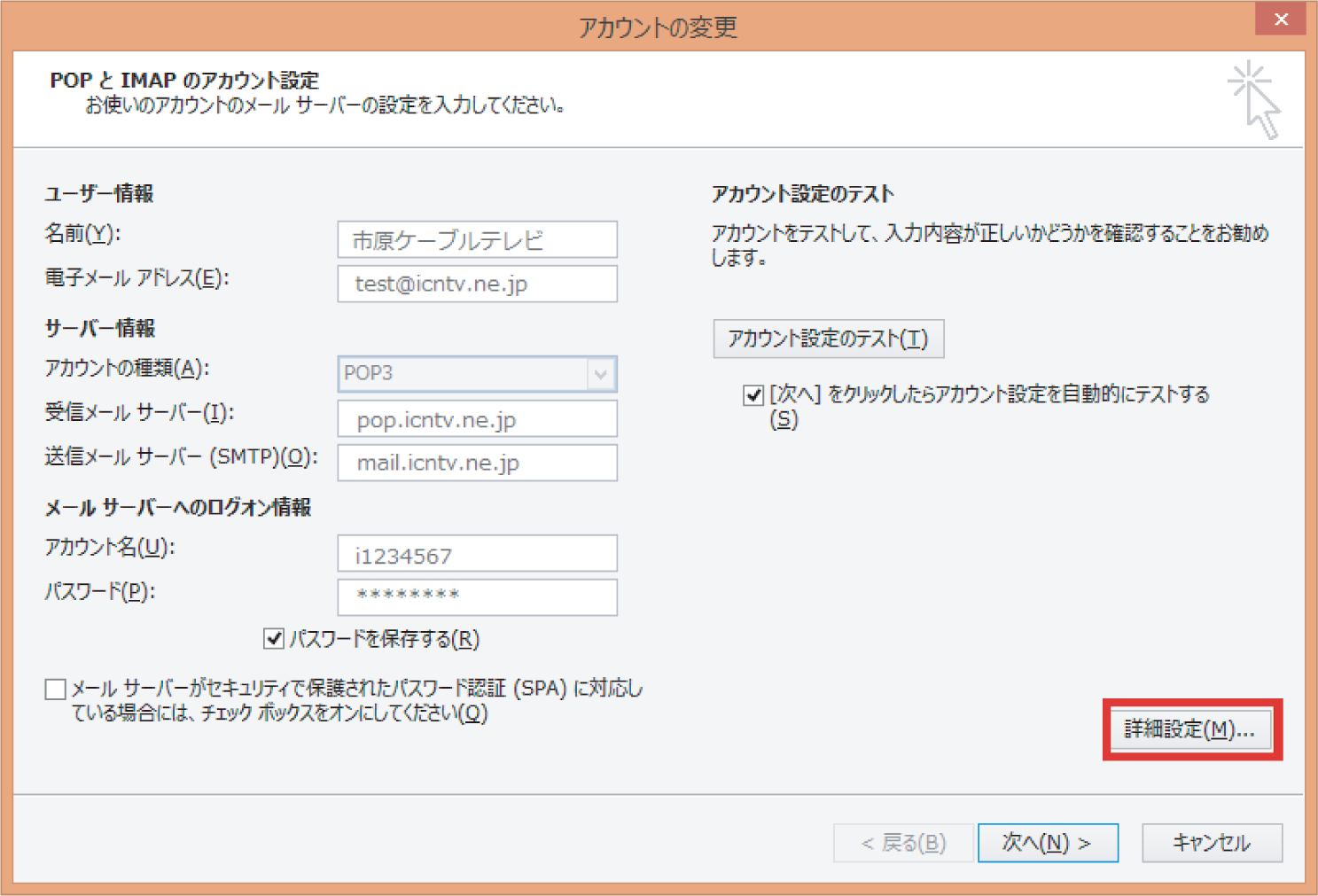Image resolution: width=1318 pixels, height=896 pixels.
Task: Click the 送信メール サーバー (SMTP)(O): label
Action: pyautogui.click(x=182, y=456)
